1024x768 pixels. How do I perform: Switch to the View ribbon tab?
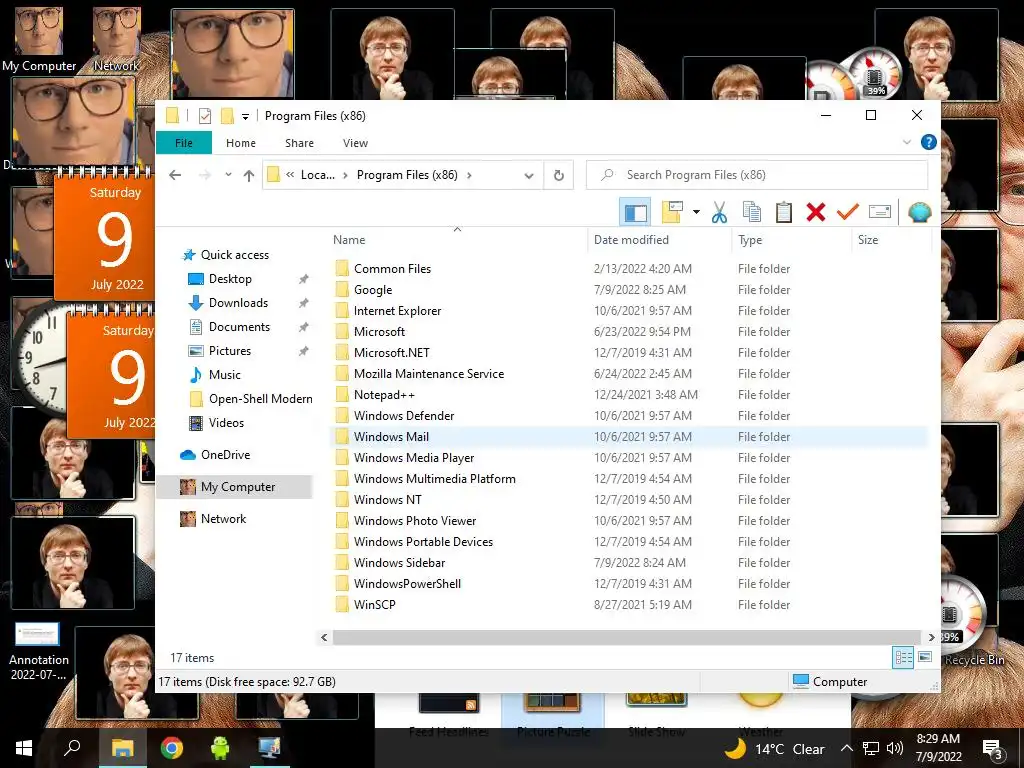pyautogui.click(x=355, y=143)
